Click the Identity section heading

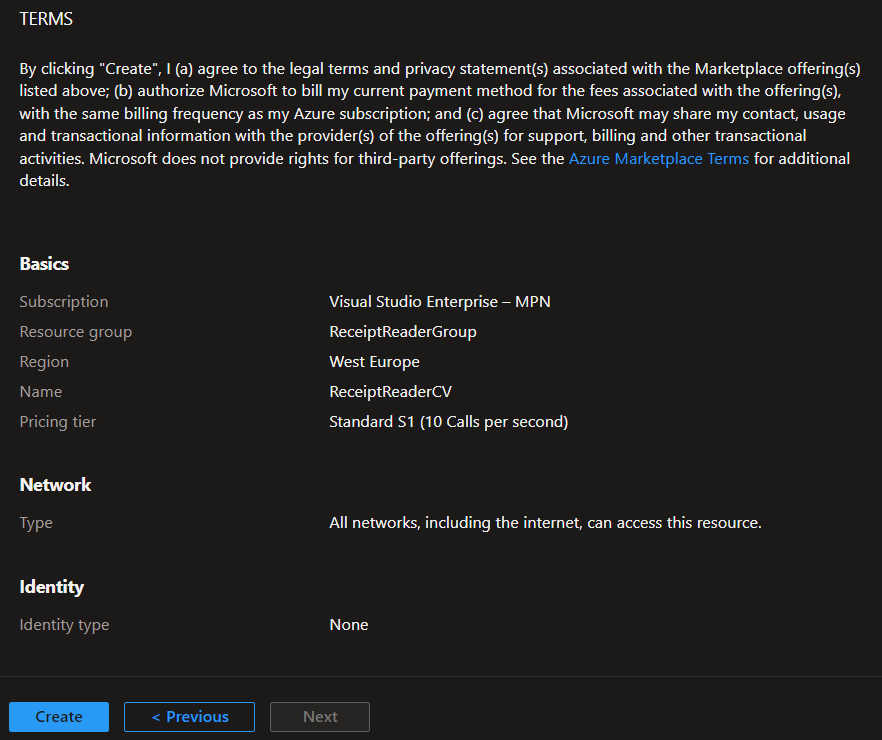(x=51, y=587)
